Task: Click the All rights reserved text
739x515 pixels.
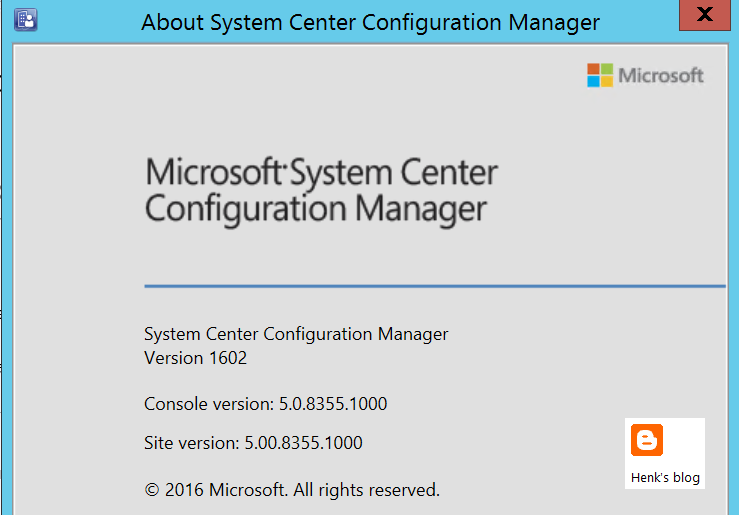Action: [366, 490]
